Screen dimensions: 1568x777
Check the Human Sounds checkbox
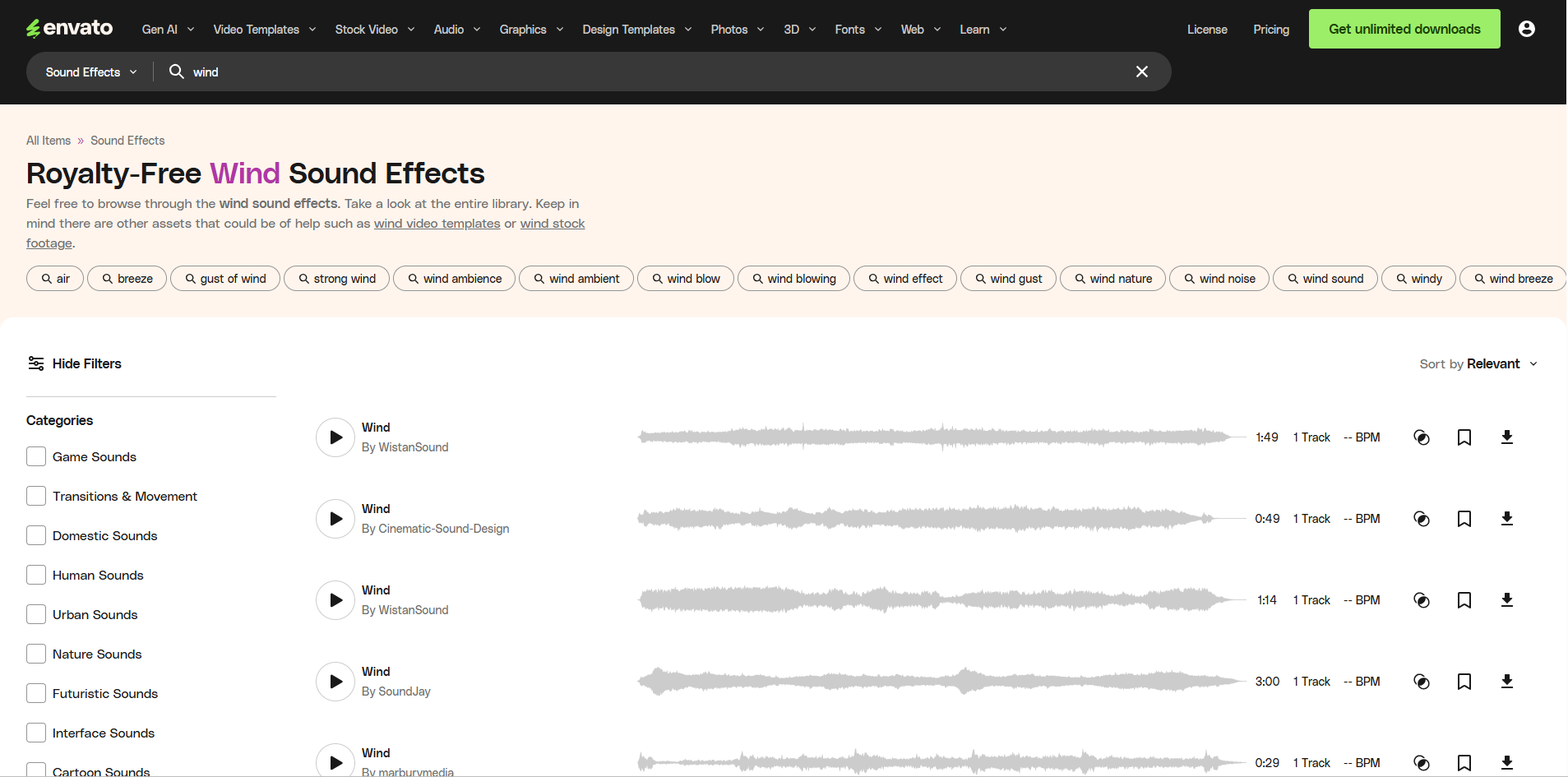pyautogui.click(x=35, y=574)
